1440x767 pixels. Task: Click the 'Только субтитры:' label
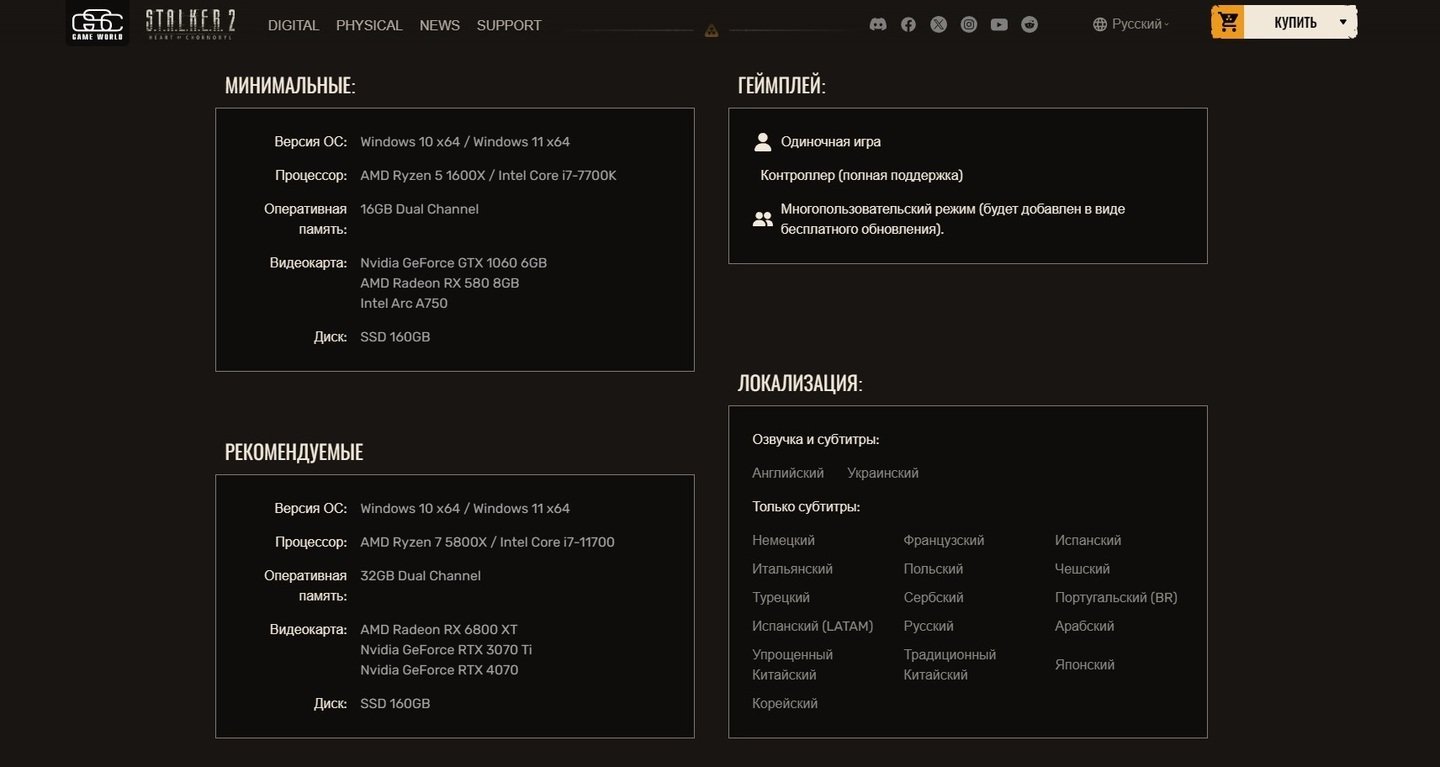pyautogui.click(x=806, y=507)
